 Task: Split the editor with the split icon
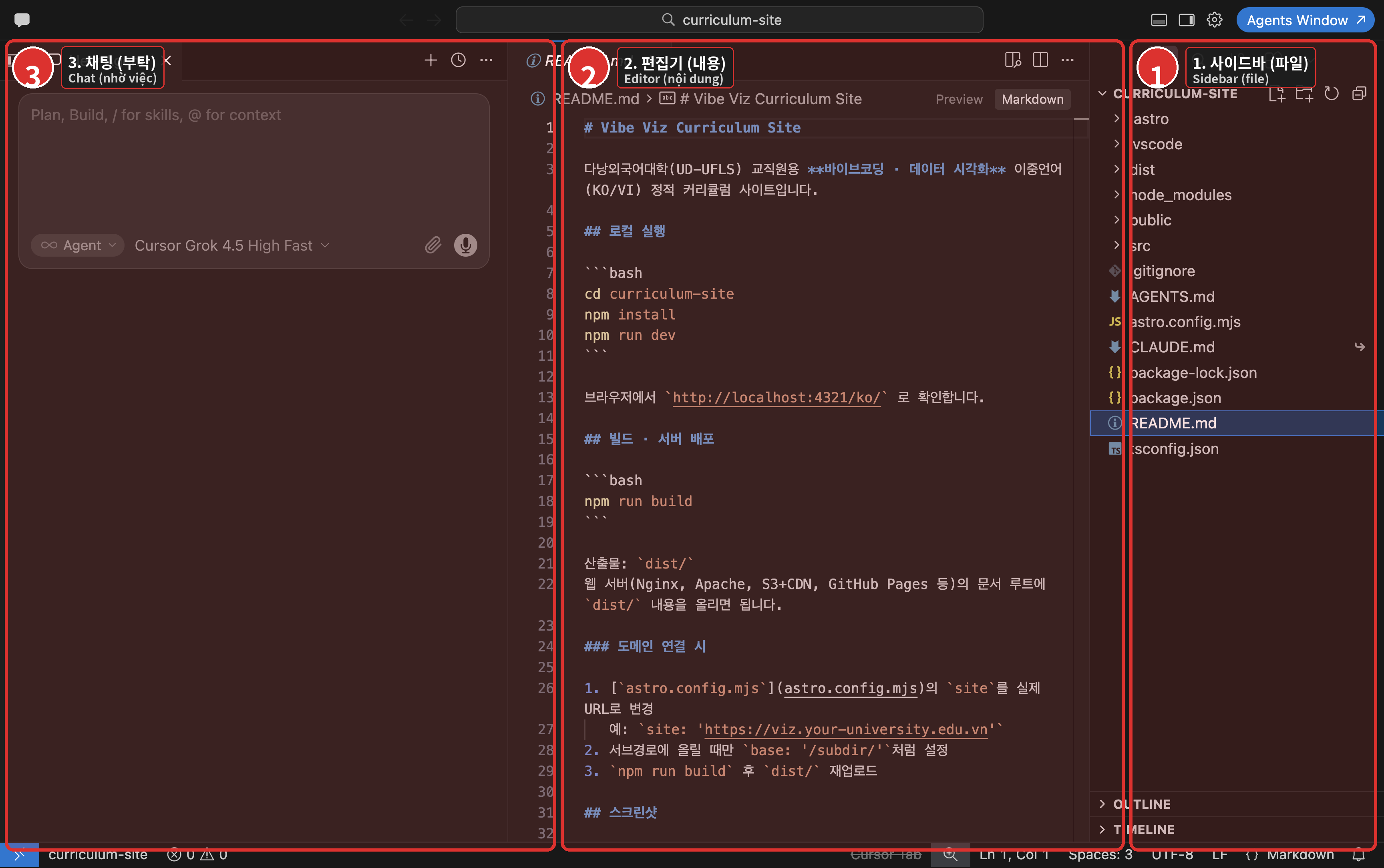(x=1040, y=60)
